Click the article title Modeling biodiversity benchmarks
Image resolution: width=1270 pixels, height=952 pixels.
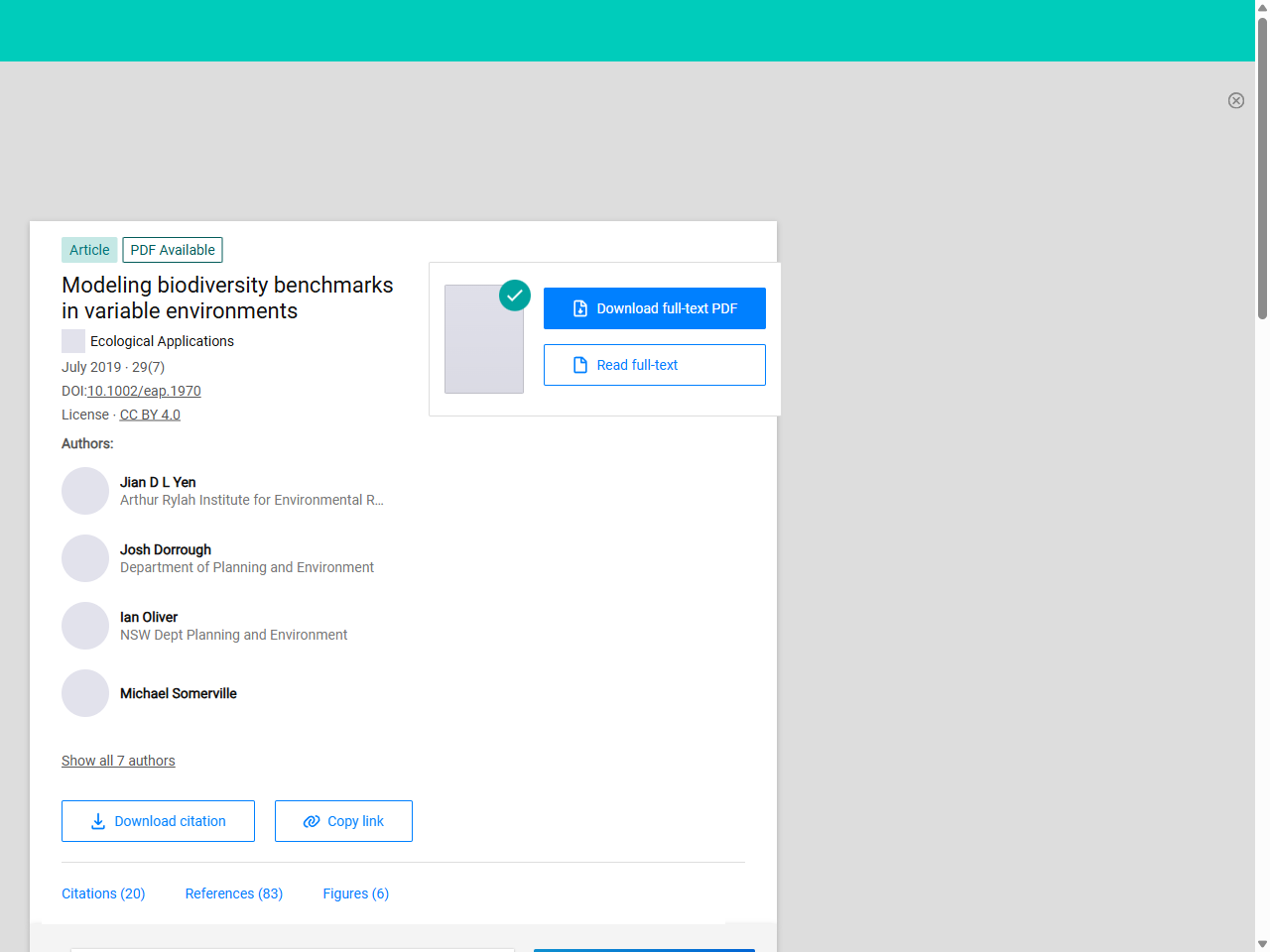[x=227, y=297]
